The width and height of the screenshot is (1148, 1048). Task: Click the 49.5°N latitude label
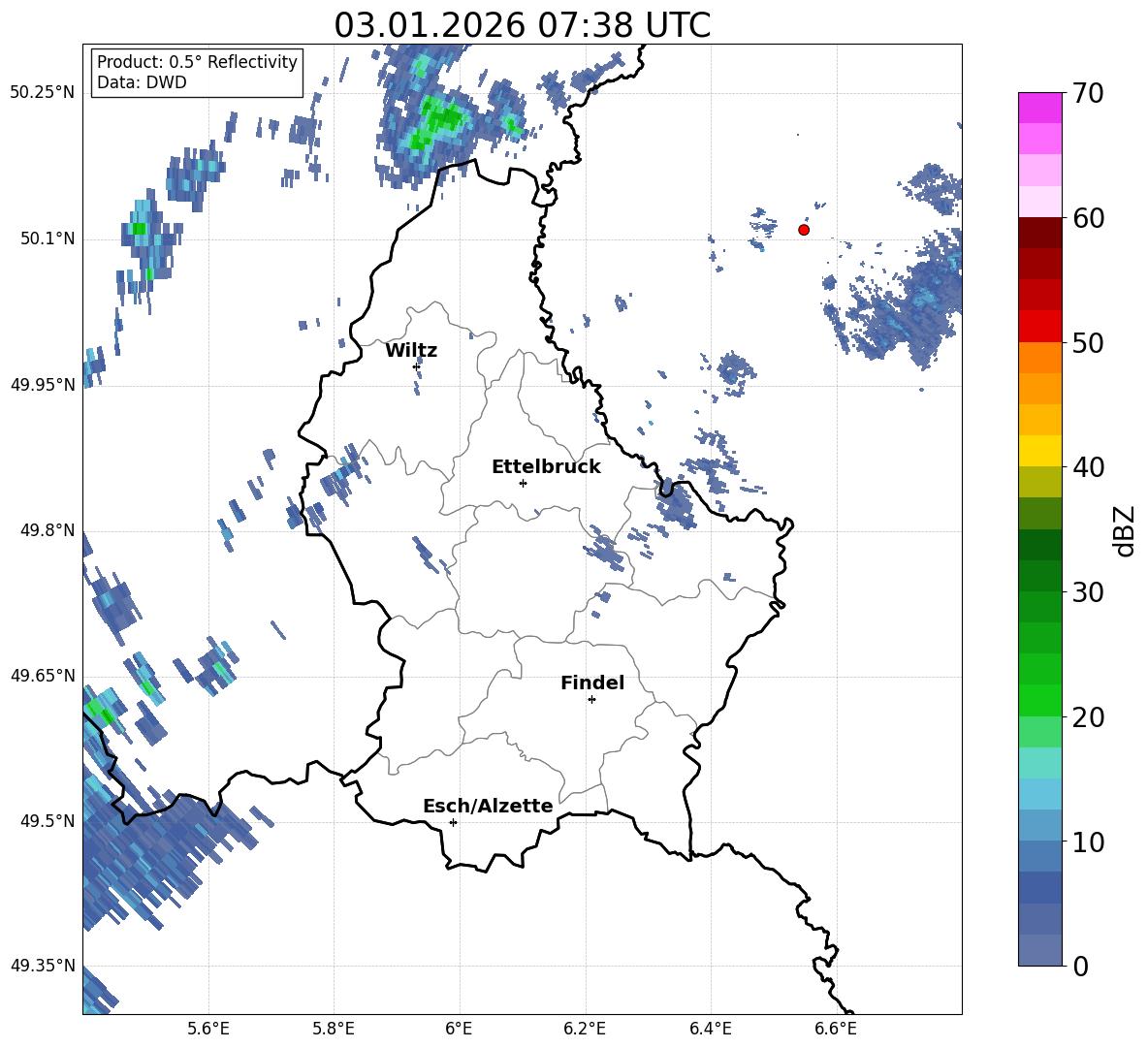(x=48, y=822)
